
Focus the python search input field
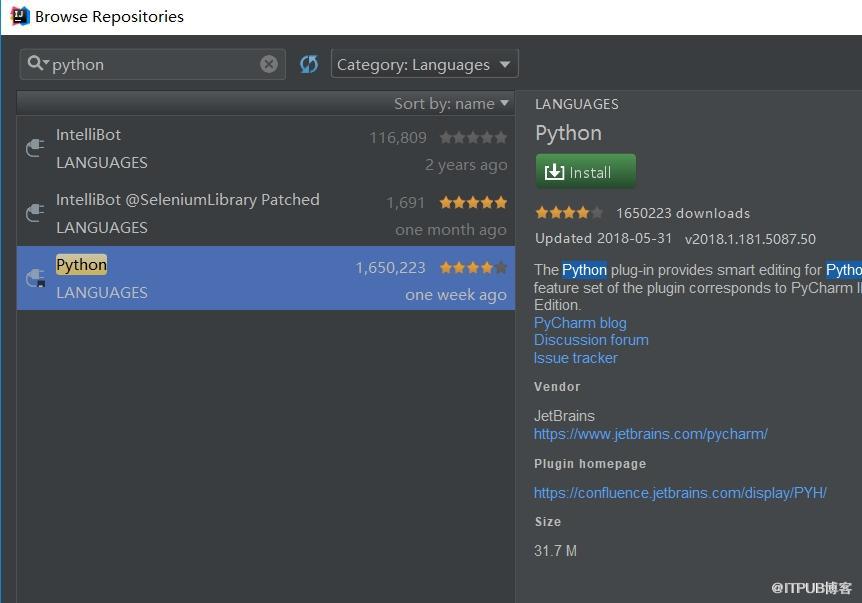tap(154, 64)
